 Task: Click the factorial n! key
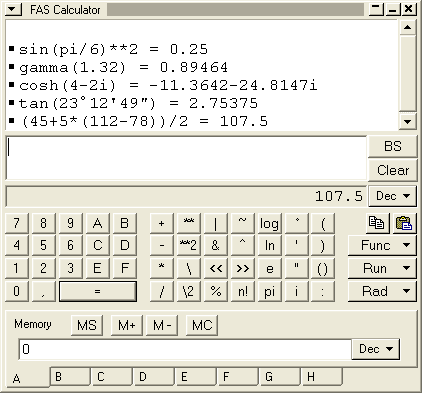pyautogui.click(x=243, y=291)
